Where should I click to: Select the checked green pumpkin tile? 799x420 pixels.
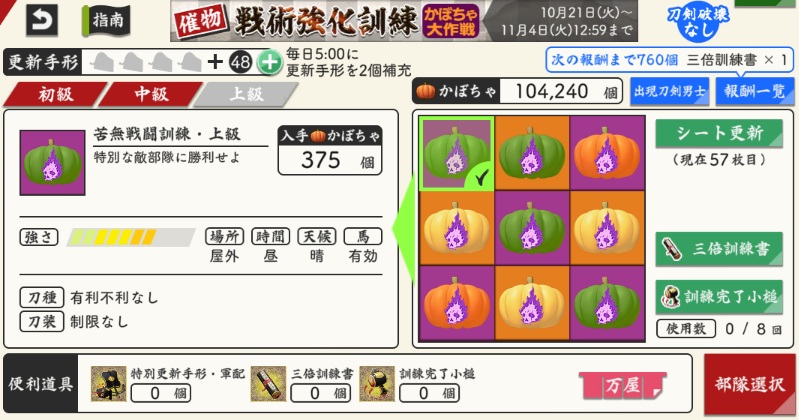pyautogui.click(x=457, y=153)
